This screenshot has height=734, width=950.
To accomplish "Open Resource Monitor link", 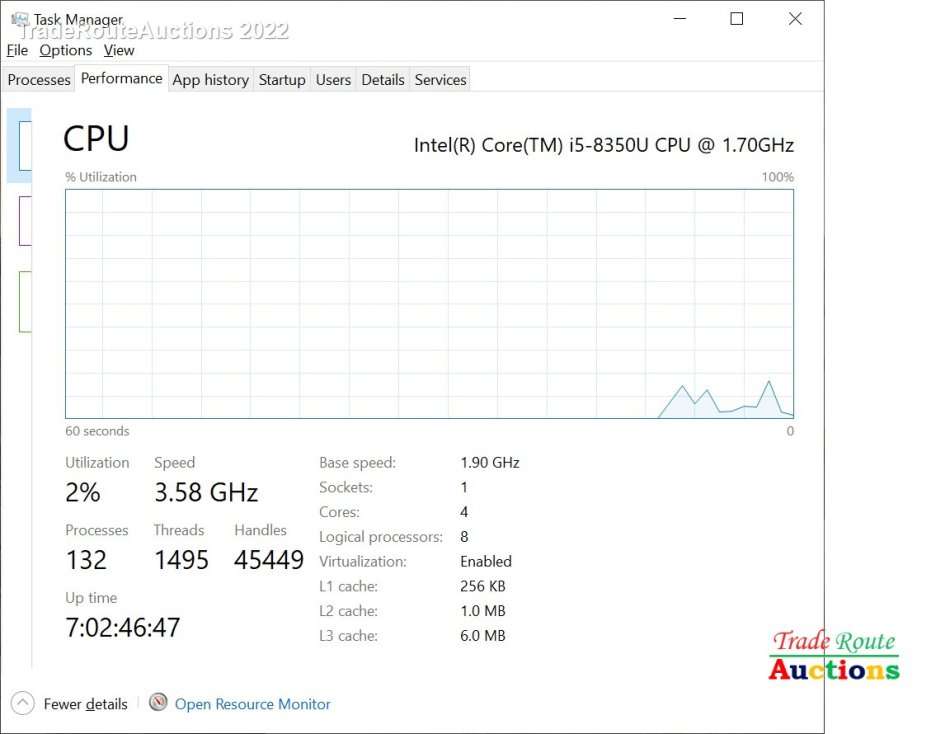I will pyautogui.click(x=252, y=704).
